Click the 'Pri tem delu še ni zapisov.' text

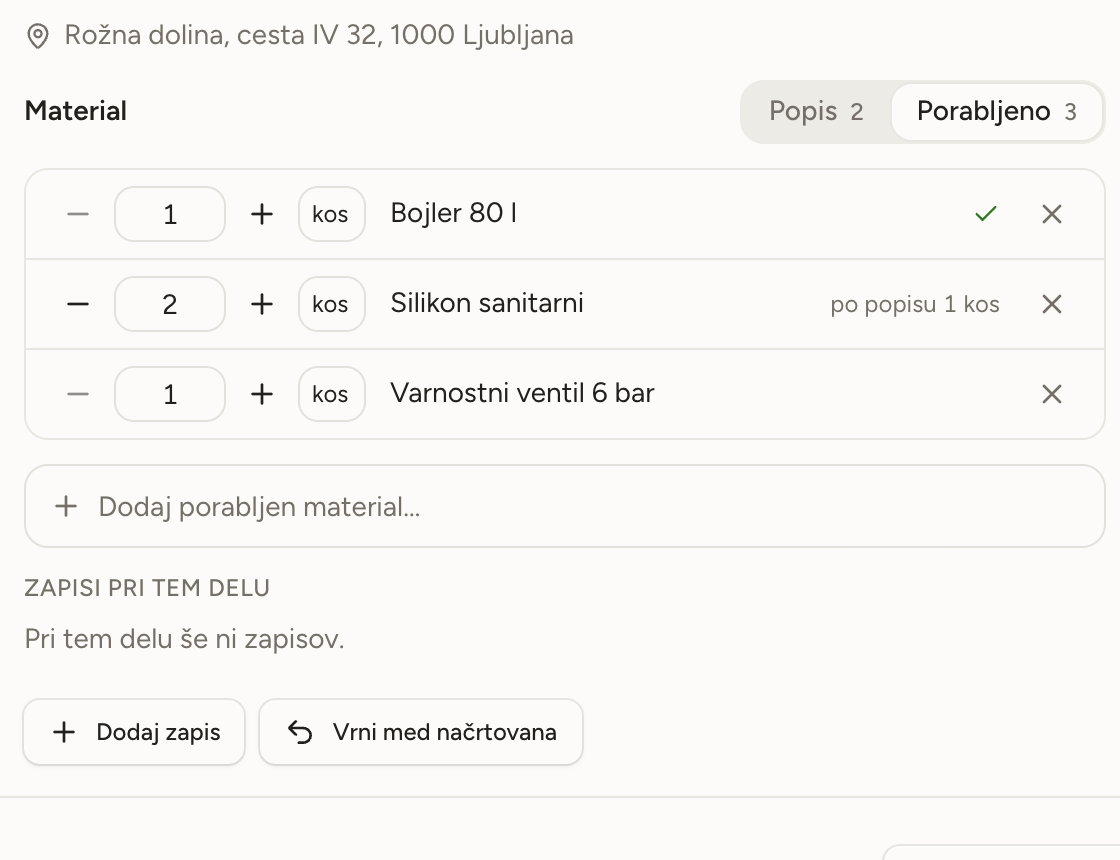pos(184,639)
